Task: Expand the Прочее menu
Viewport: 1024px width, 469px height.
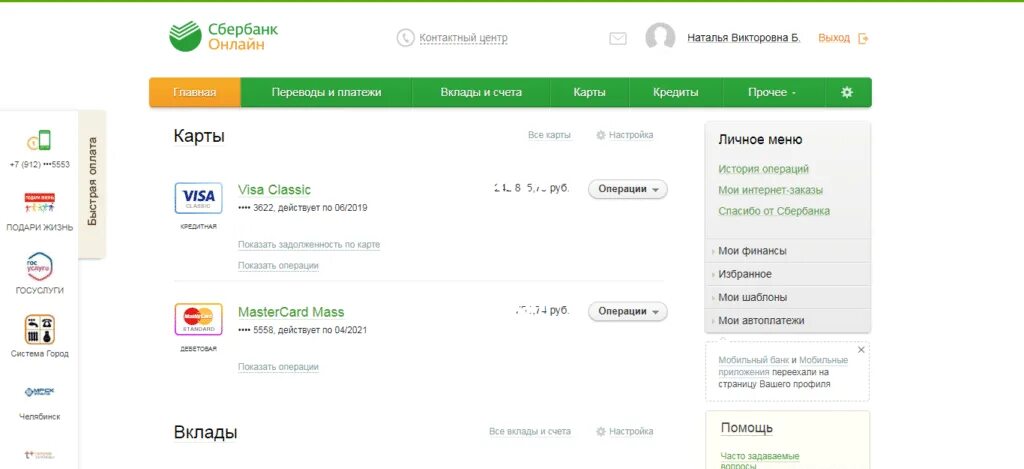Action: [x=773, y=92]
